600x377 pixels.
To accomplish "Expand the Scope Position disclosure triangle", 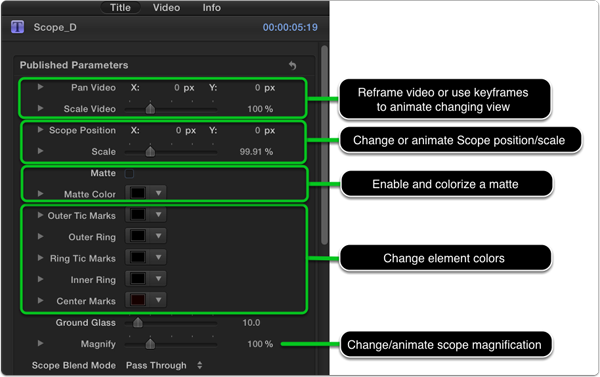I will click(40, 130).
